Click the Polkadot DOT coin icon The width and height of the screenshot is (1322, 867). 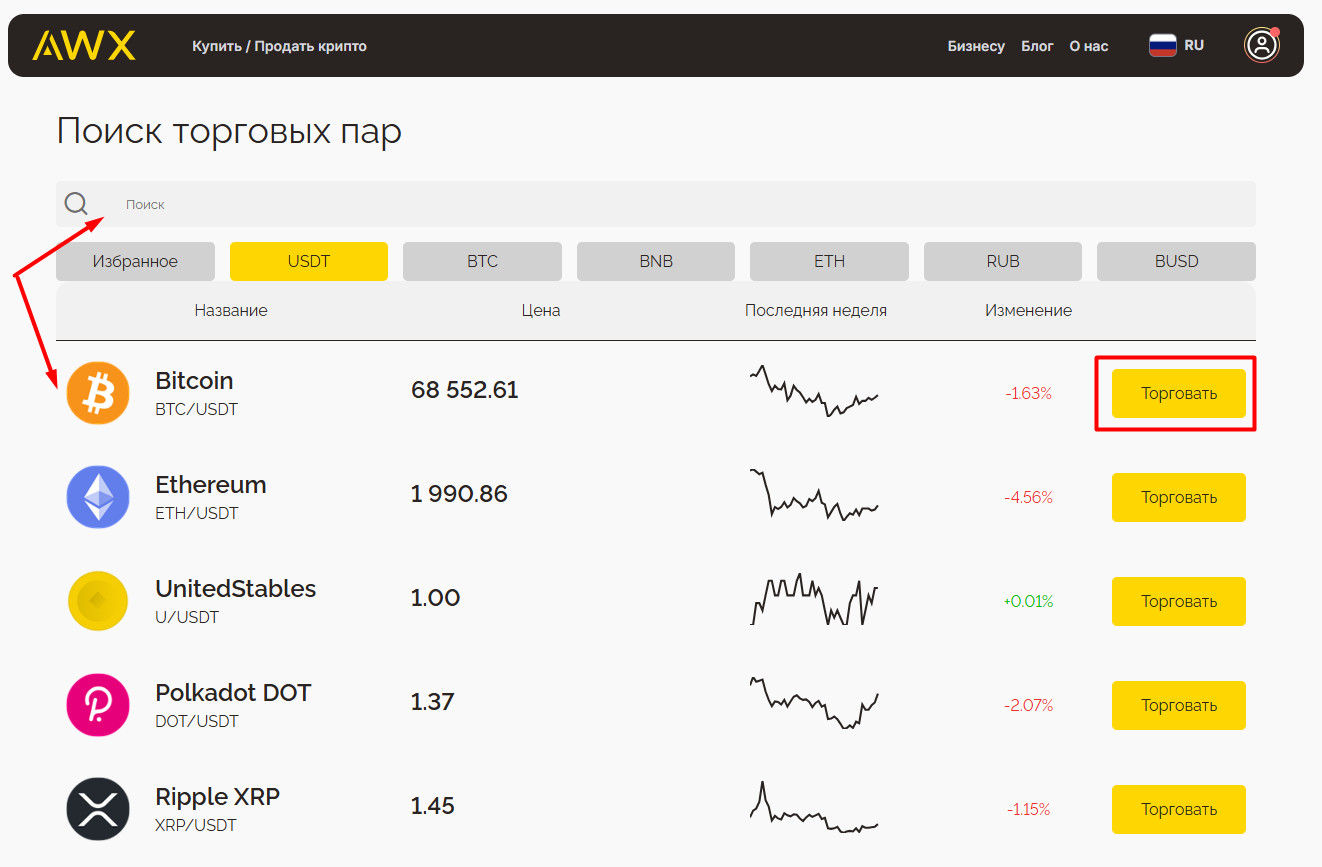tap(98, 705)
